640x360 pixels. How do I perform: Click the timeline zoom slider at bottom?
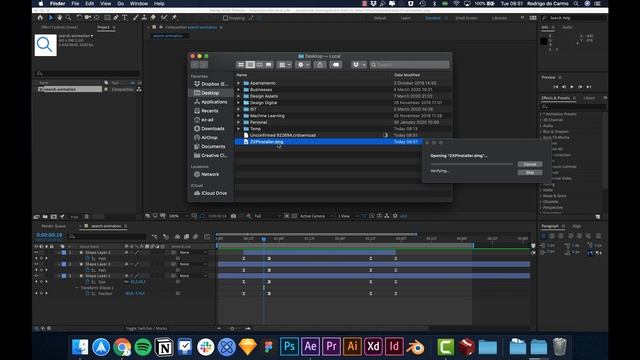coord(233,329)
